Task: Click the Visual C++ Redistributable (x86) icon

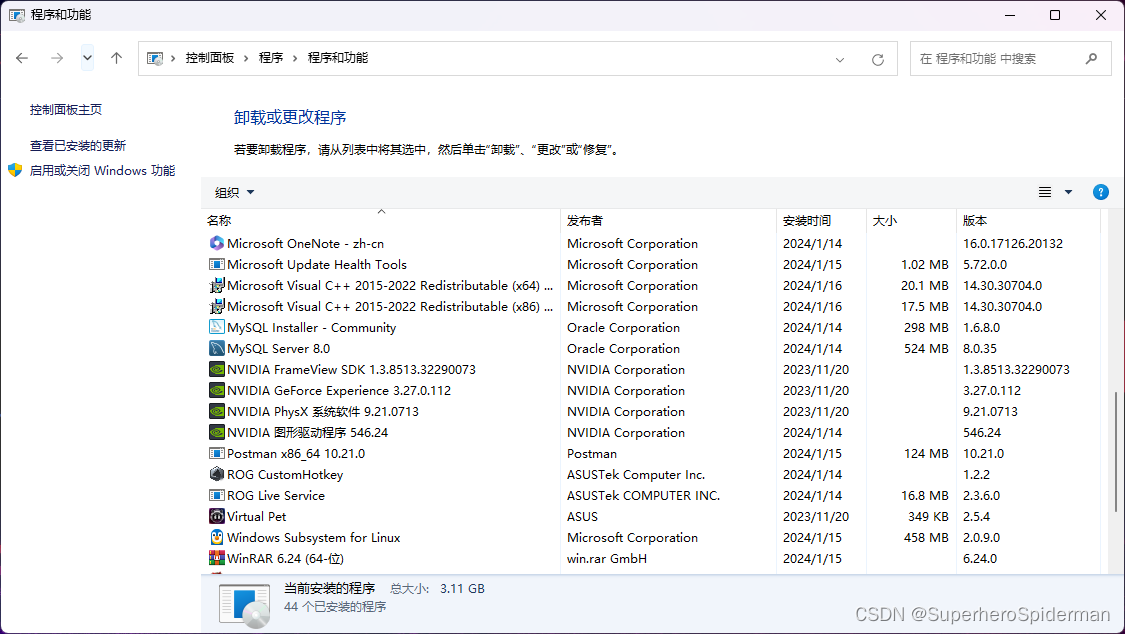Action: click(x=217, y=306)
